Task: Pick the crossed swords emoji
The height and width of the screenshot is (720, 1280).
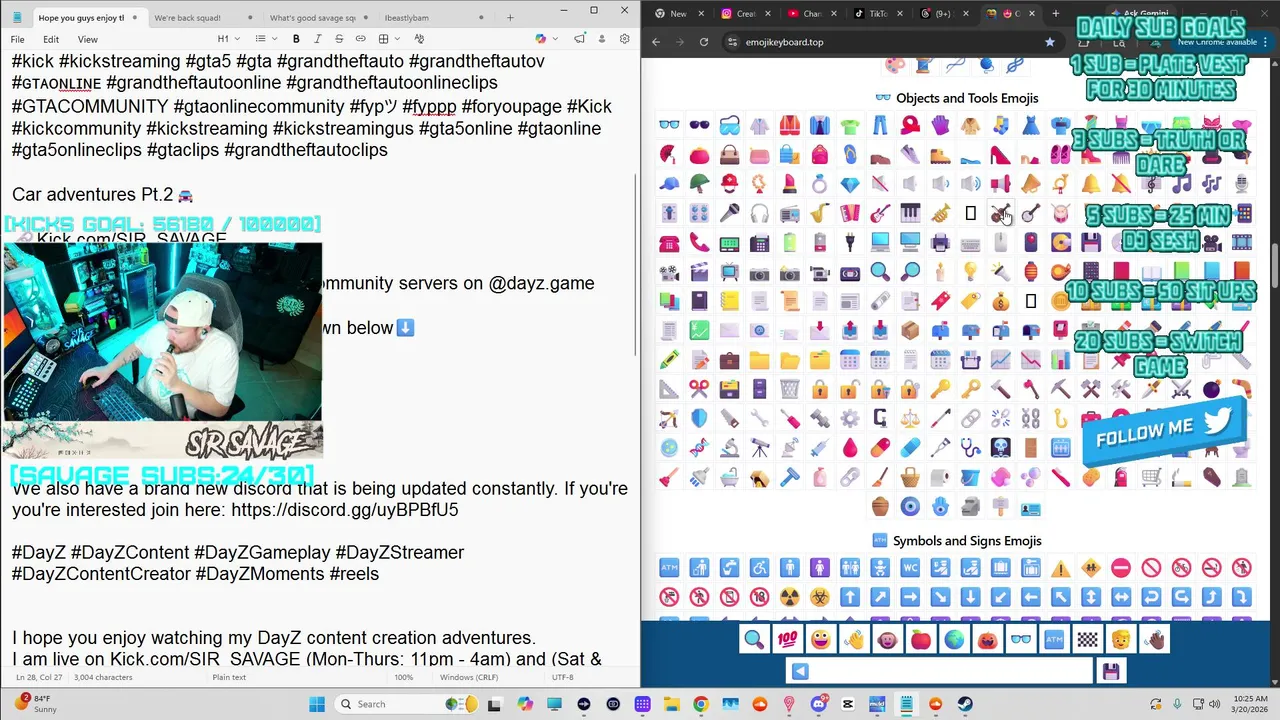Action: [x=1181, y=389]
